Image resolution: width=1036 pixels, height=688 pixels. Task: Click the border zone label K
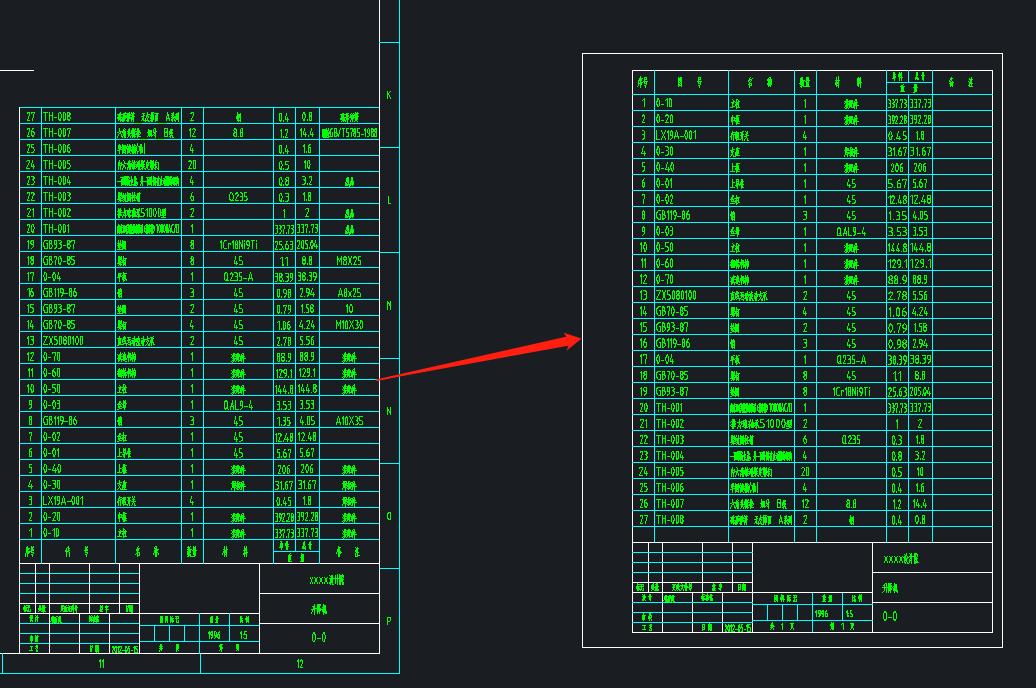point(389,95)
